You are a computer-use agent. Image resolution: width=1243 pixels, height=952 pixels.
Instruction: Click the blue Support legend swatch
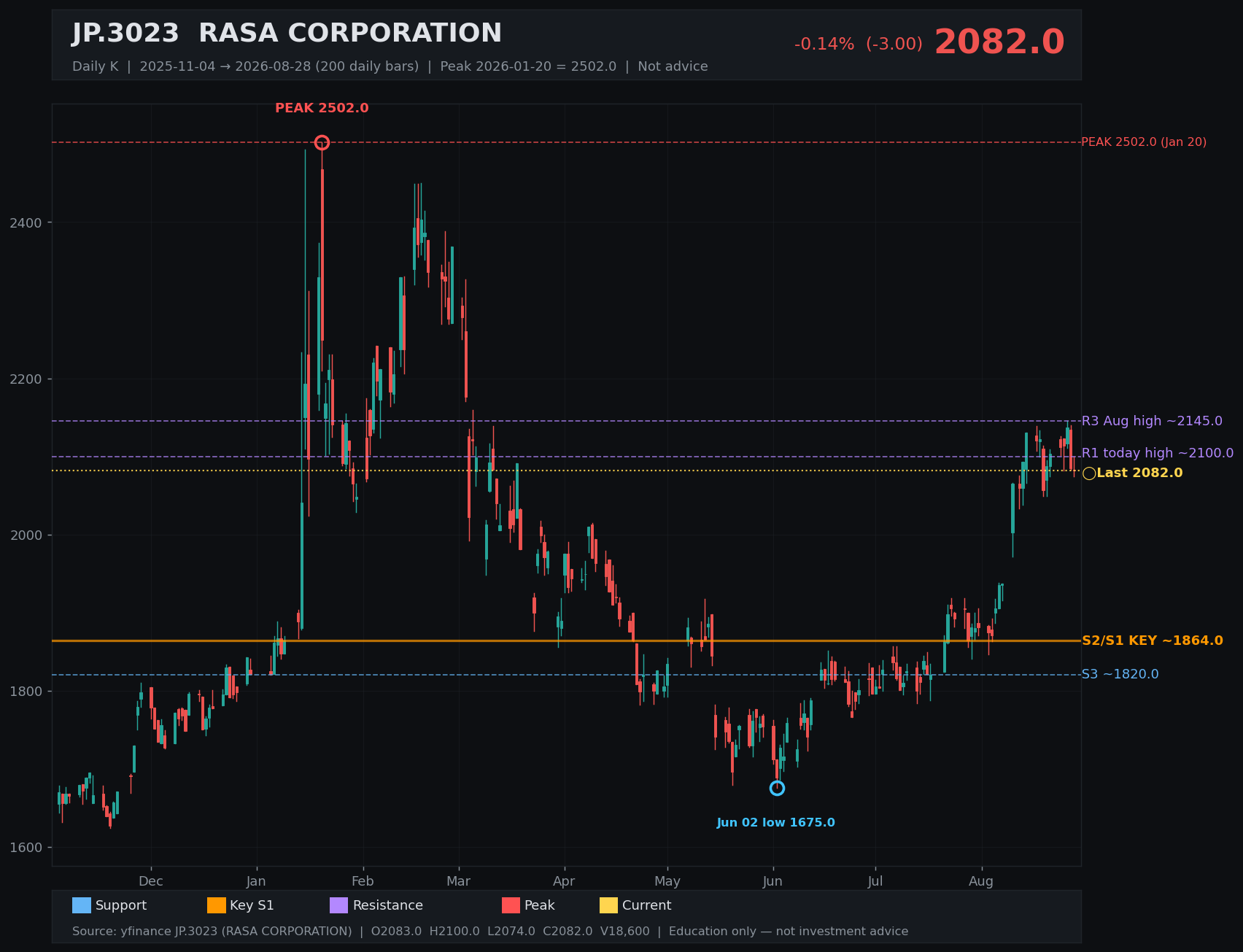tap(82, 905)
